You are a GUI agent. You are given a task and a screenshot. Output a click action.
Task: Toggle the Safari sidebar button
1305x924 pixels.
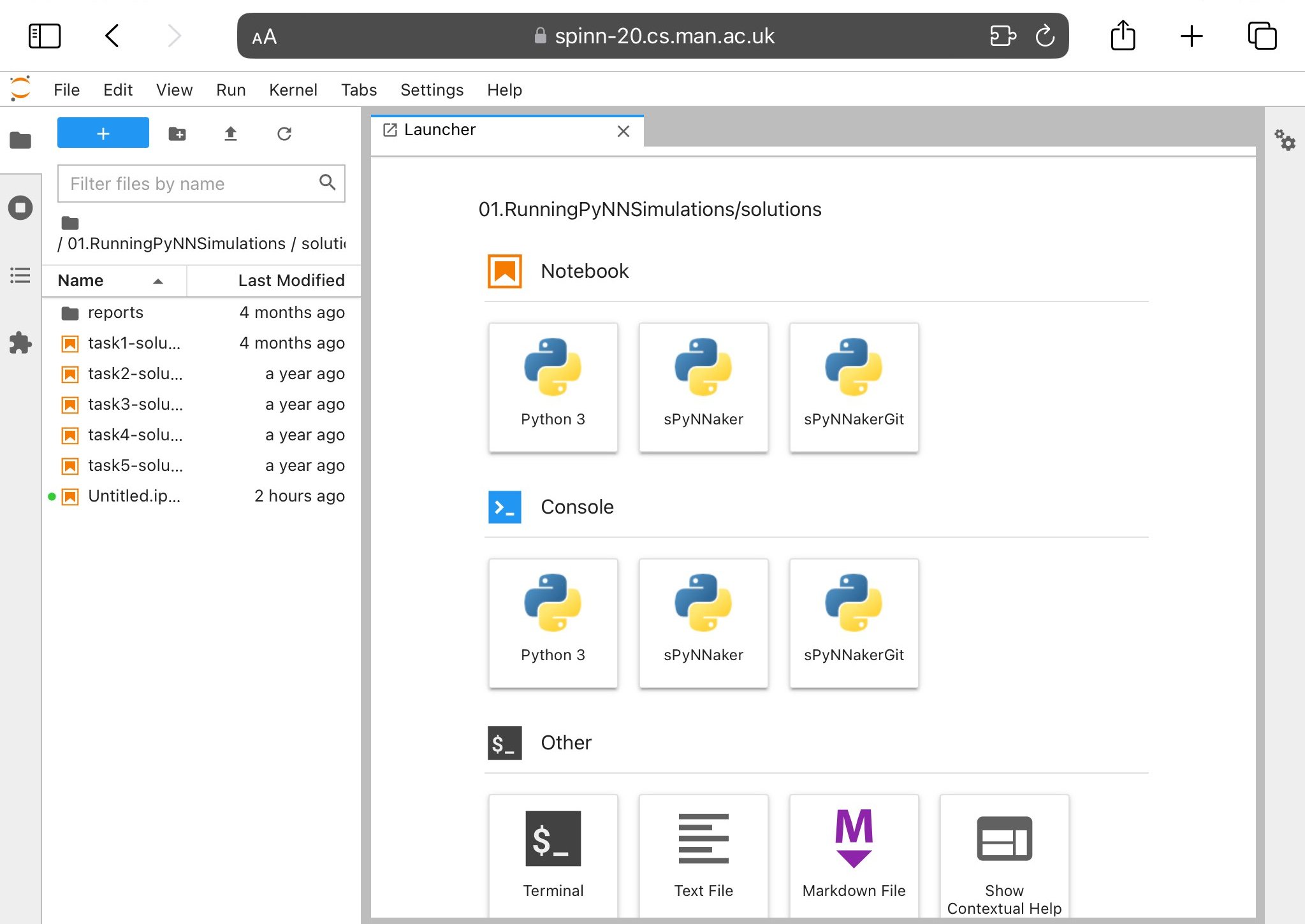tap(45, 36)
